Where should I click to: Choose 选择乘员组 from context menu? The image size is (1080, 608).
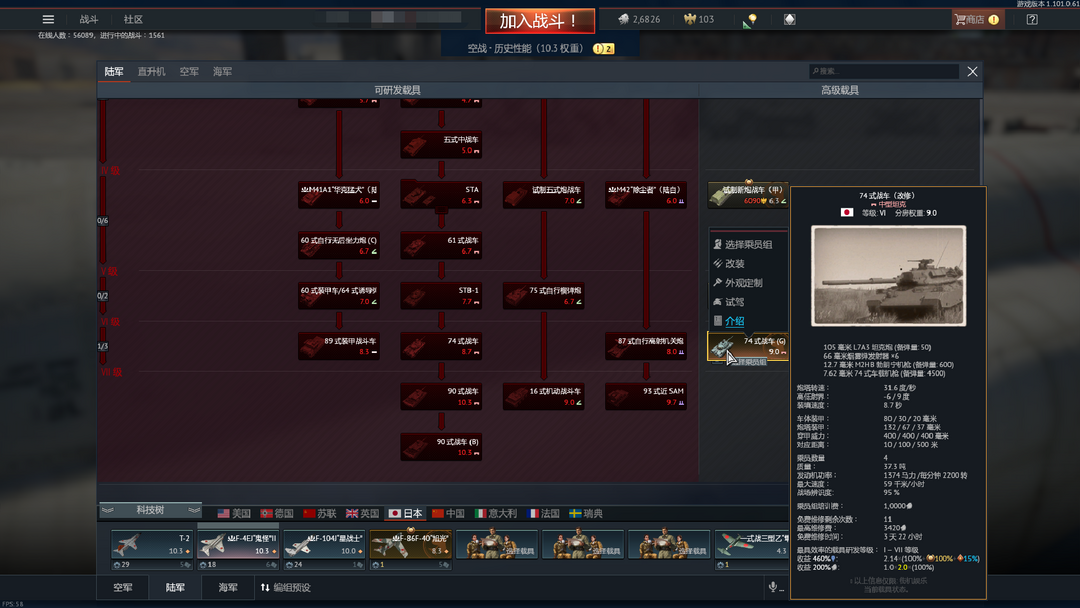point(748,244)
